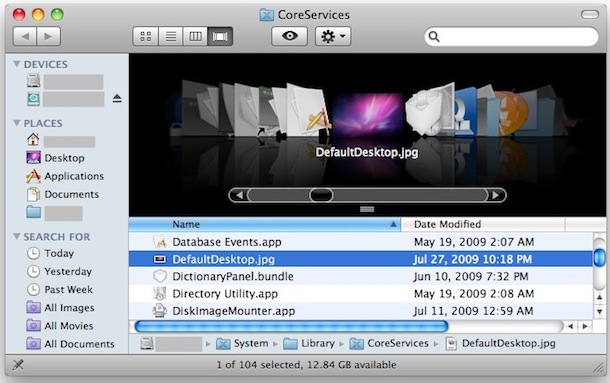Click the DictionaryPanel.bundle file icon
Image resolution: width=610 pixels, height=383 pixels.
coord(160,276)
